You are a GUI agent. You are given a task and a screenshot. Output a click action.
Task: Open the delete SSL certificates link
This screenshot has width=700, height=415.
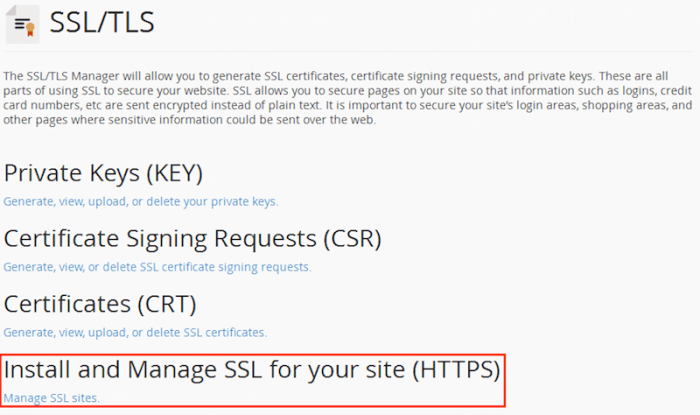135,332
